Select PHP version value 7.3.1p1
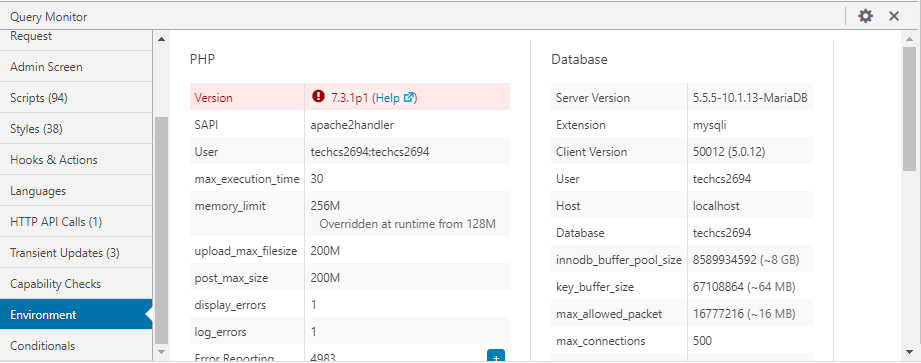The height and width of the screenshot is (363, 921). (x=349, y=98)
